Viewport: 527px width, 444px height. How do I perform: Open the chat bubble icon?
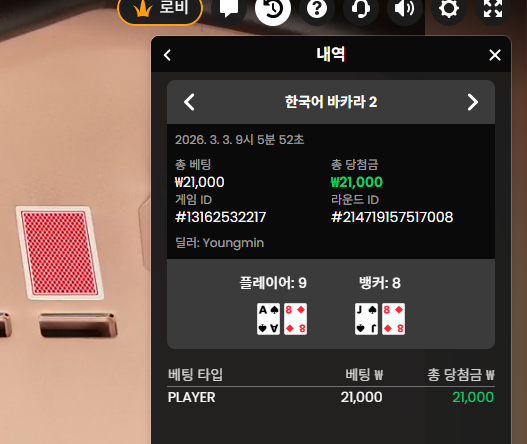coord(229,8)
